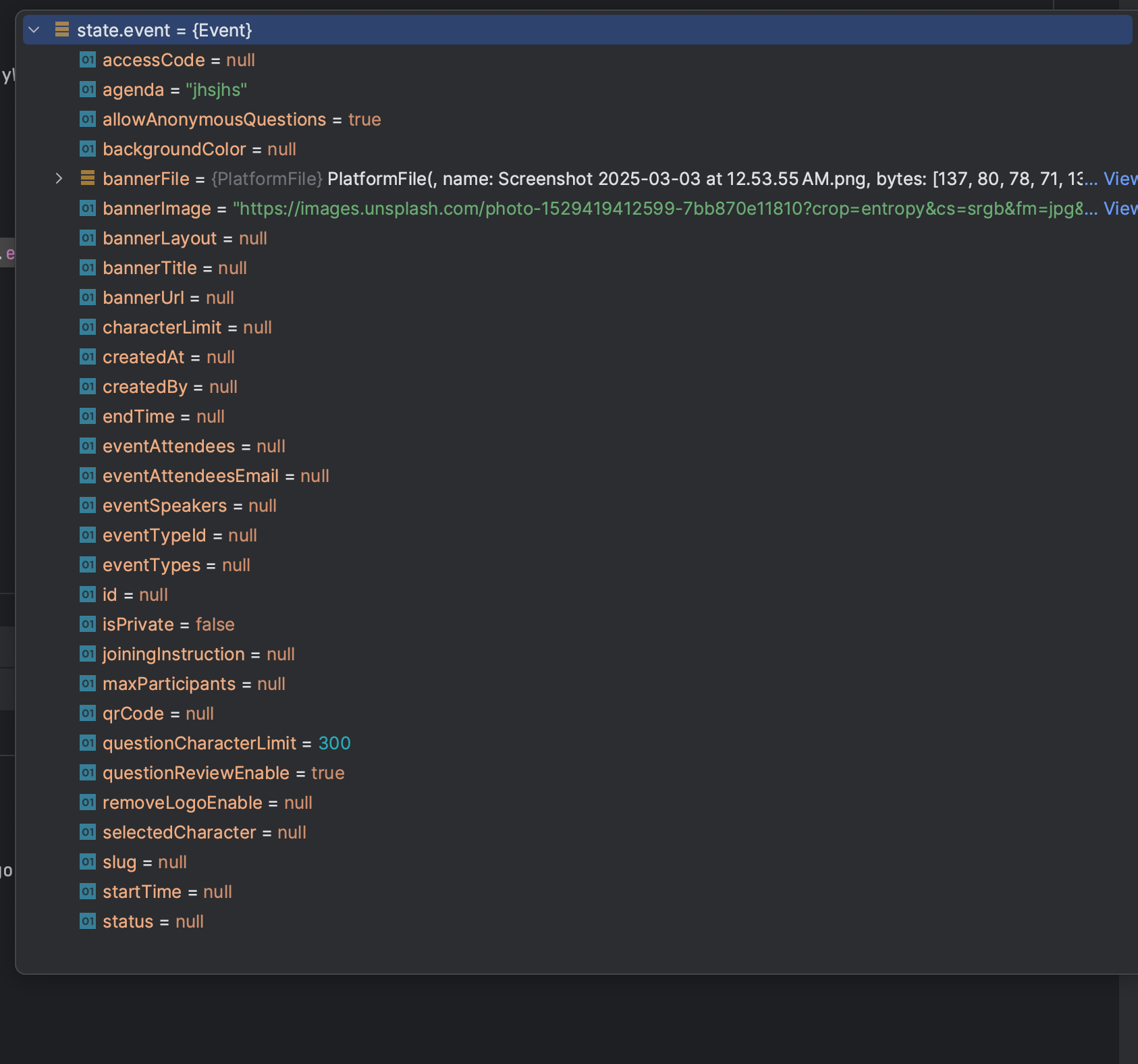The width and height of the screenshot is (1138, 1064).
Task: Click the field icon beside status
Action: pyautogui.click(x=88, y=922)
